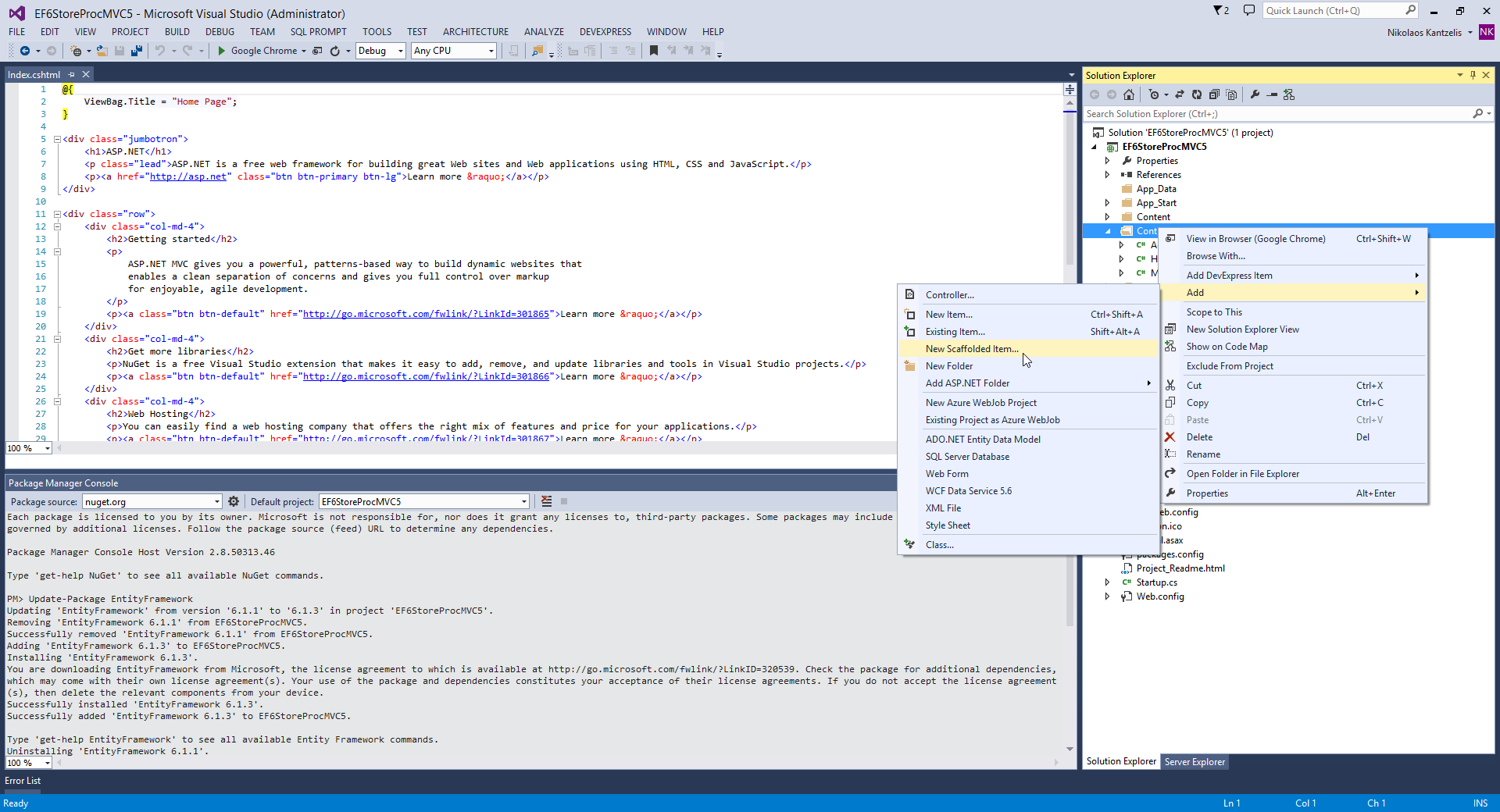
Task: Open the Google Chrome browser target dropdown arrow
Action: [x=304, y=51]
